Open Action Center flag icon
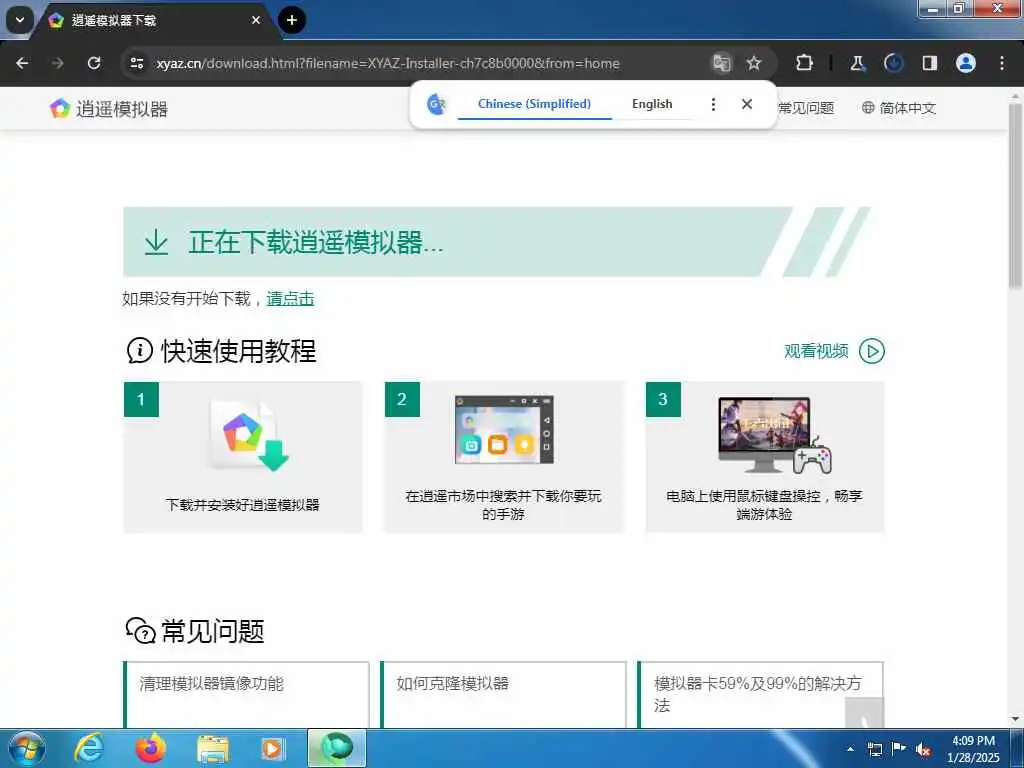This screenshot has width=1024, height=768. (x=899, y=749)
